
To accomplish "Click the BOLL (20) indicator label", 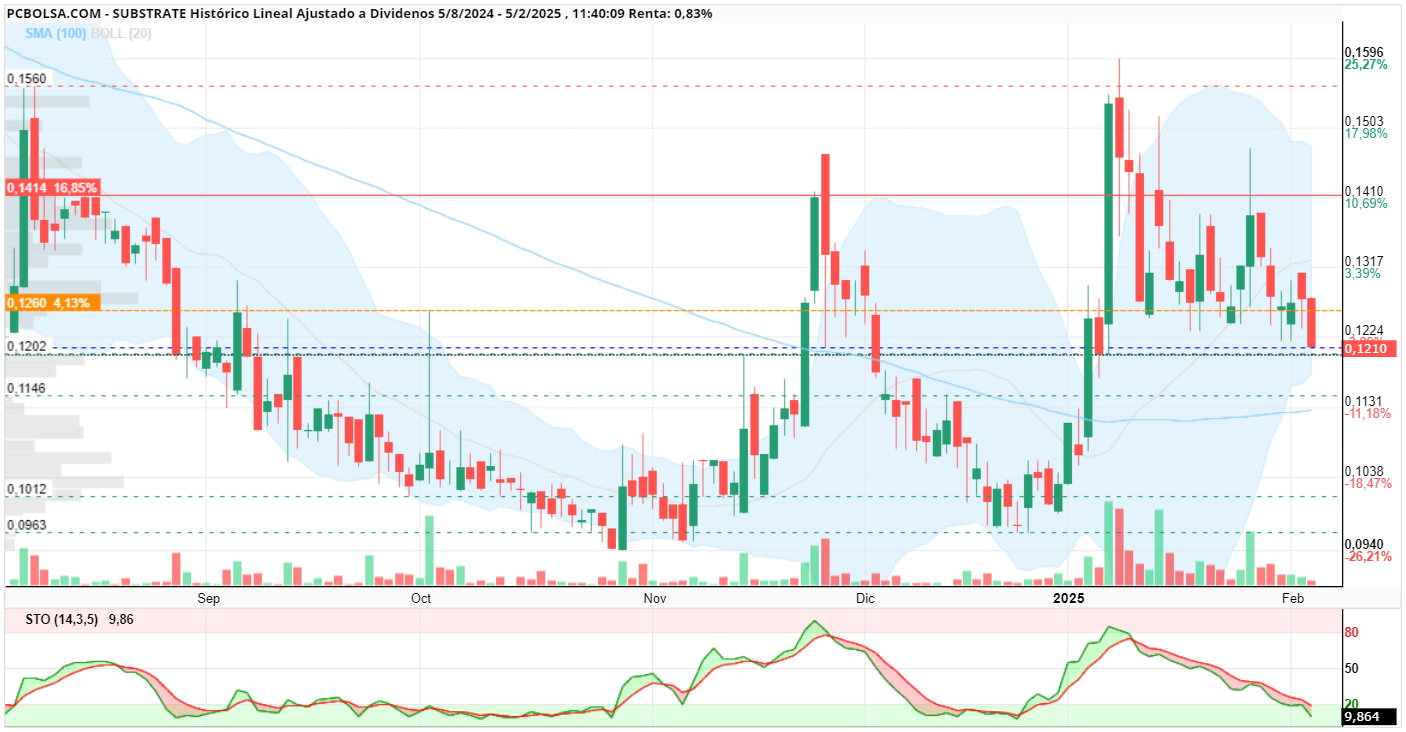I will [121, 32].
